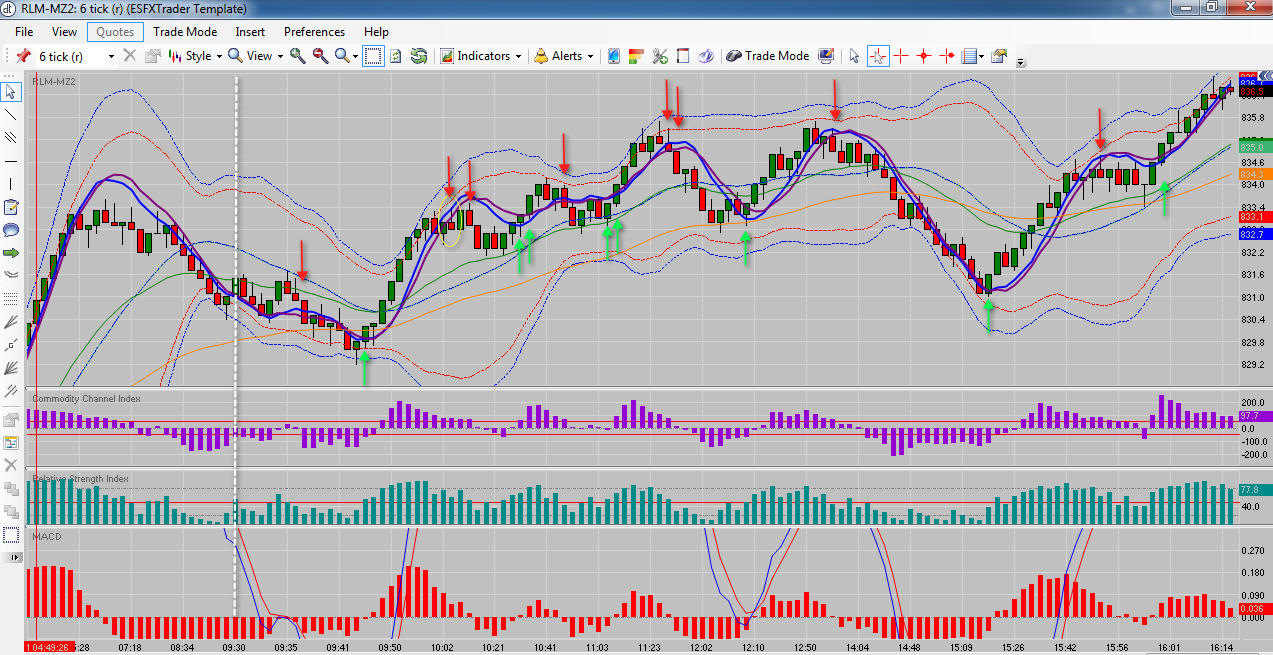The image size is (1273, 655).
Task: Click the gray X delete icon in toolbar
Action: coord(129,56)
